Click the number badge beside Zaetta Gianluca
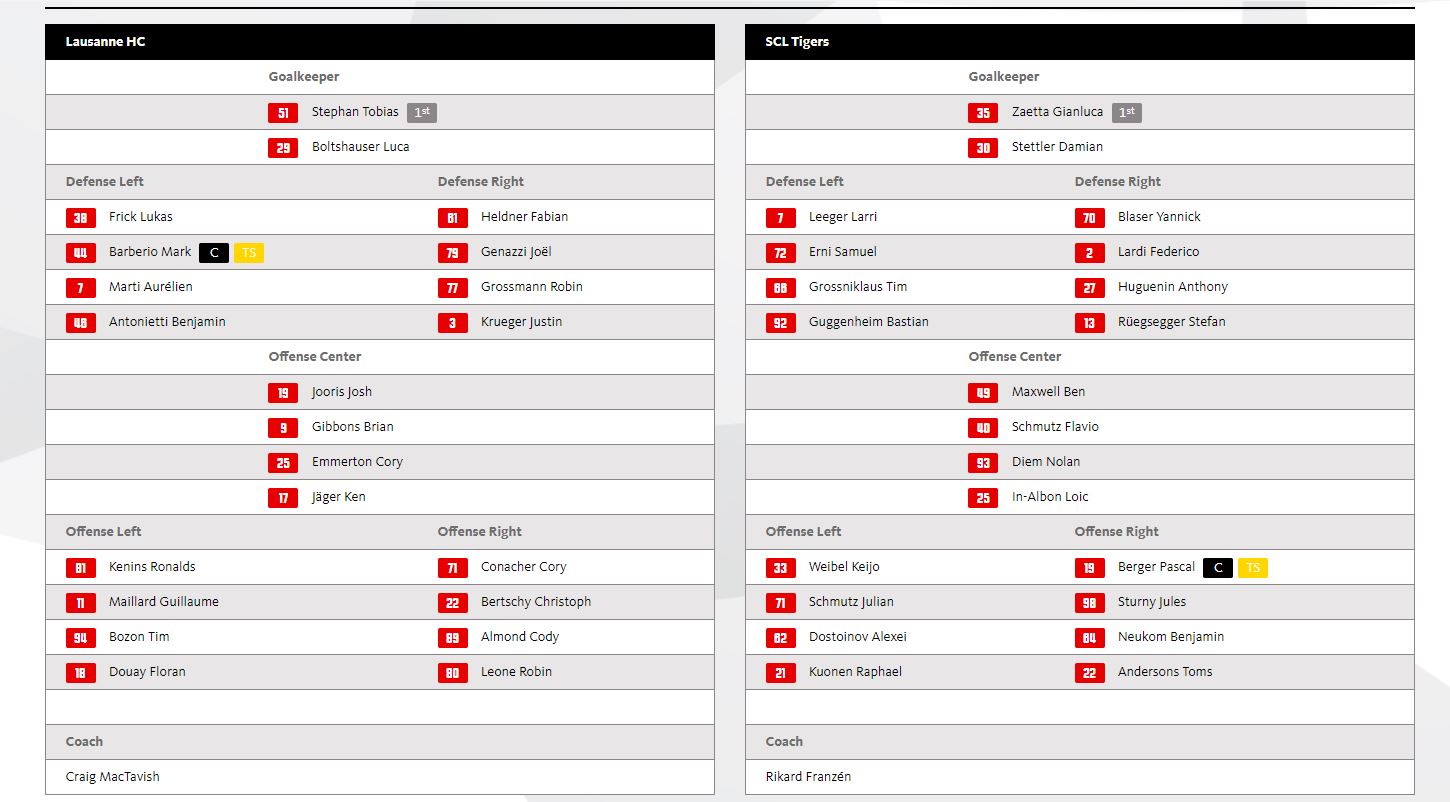The width and height of the screenshot is (1450, 802). [x=983, y=113]
